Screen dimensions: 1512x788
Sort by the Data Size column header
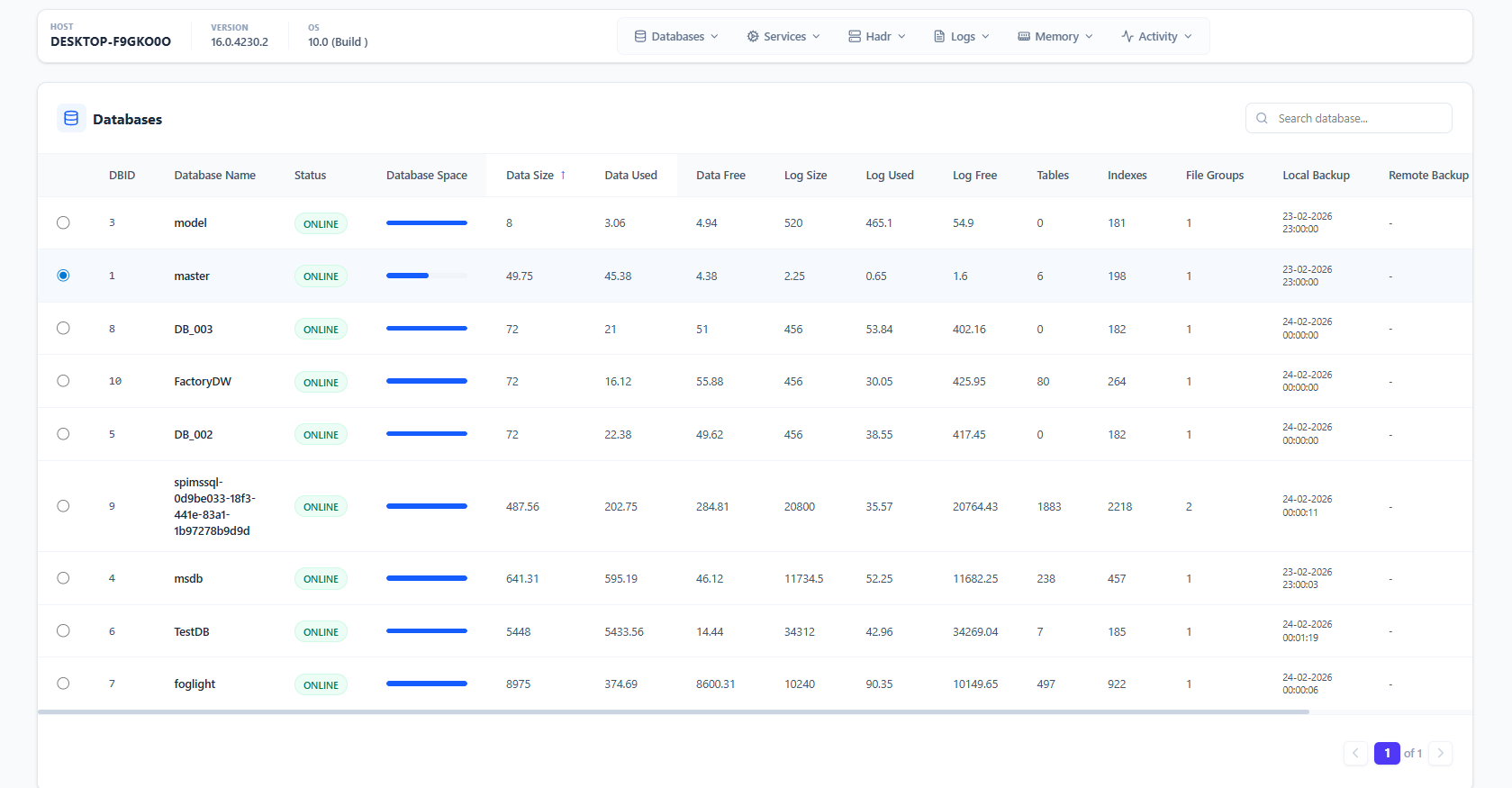530,176
